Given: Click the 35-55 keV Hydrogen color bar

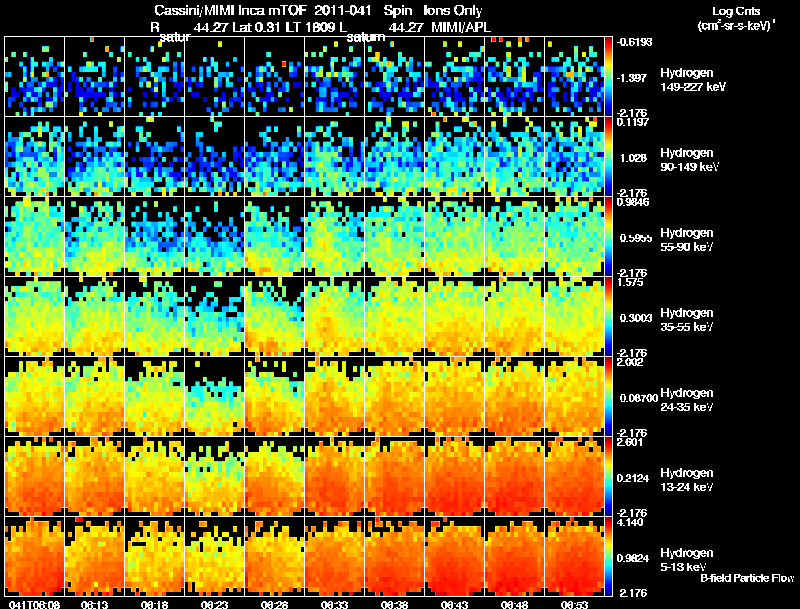Looking at the screenshot, I should (608, 316).
